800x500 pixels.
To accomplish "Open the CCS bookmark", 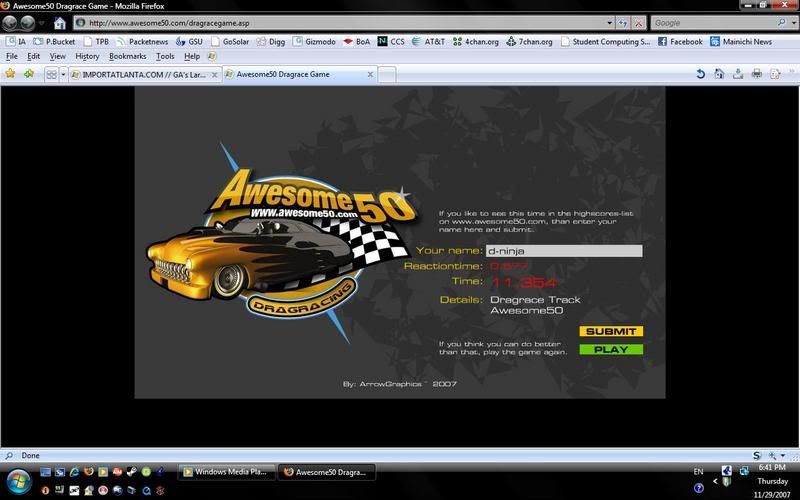I will coord(391,41).
